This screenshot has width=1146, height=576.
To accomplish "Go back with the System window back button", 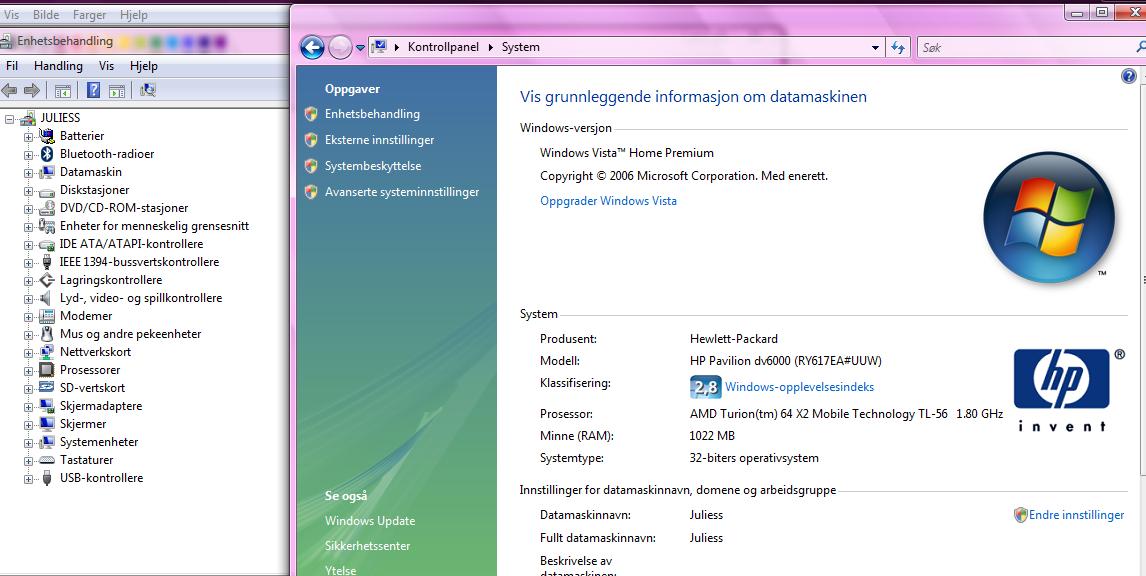I will 312,48.
